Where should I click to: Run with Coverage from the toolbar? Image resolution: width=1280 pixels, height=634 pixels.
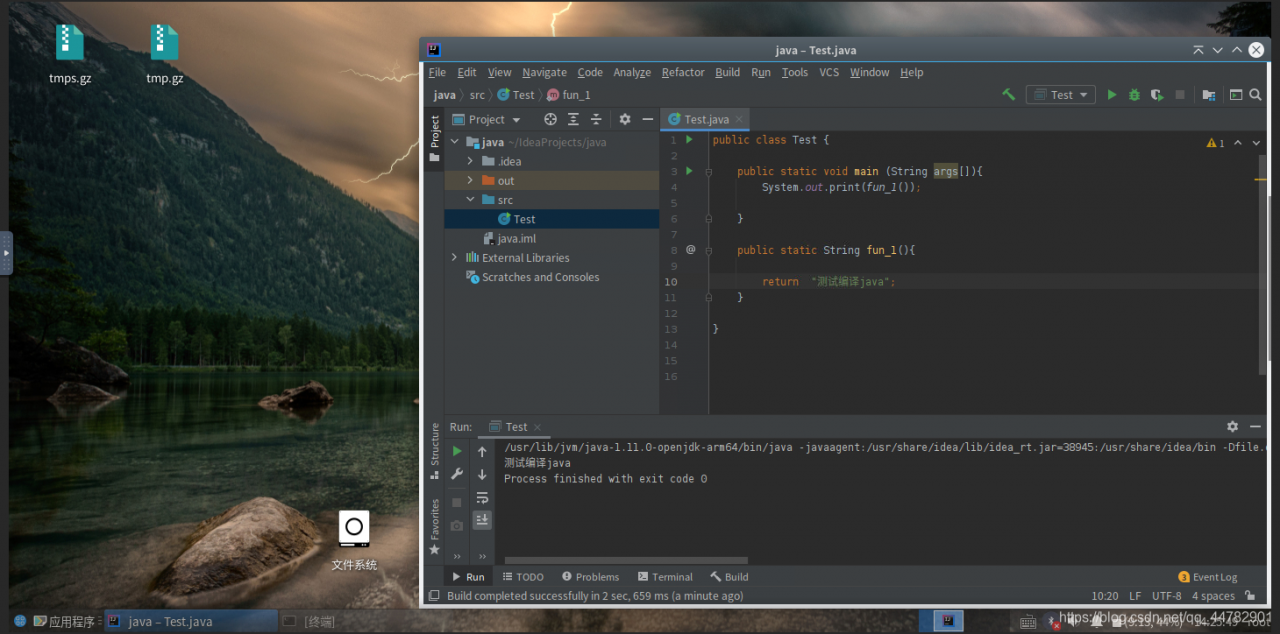click(x=1157, y=95)
